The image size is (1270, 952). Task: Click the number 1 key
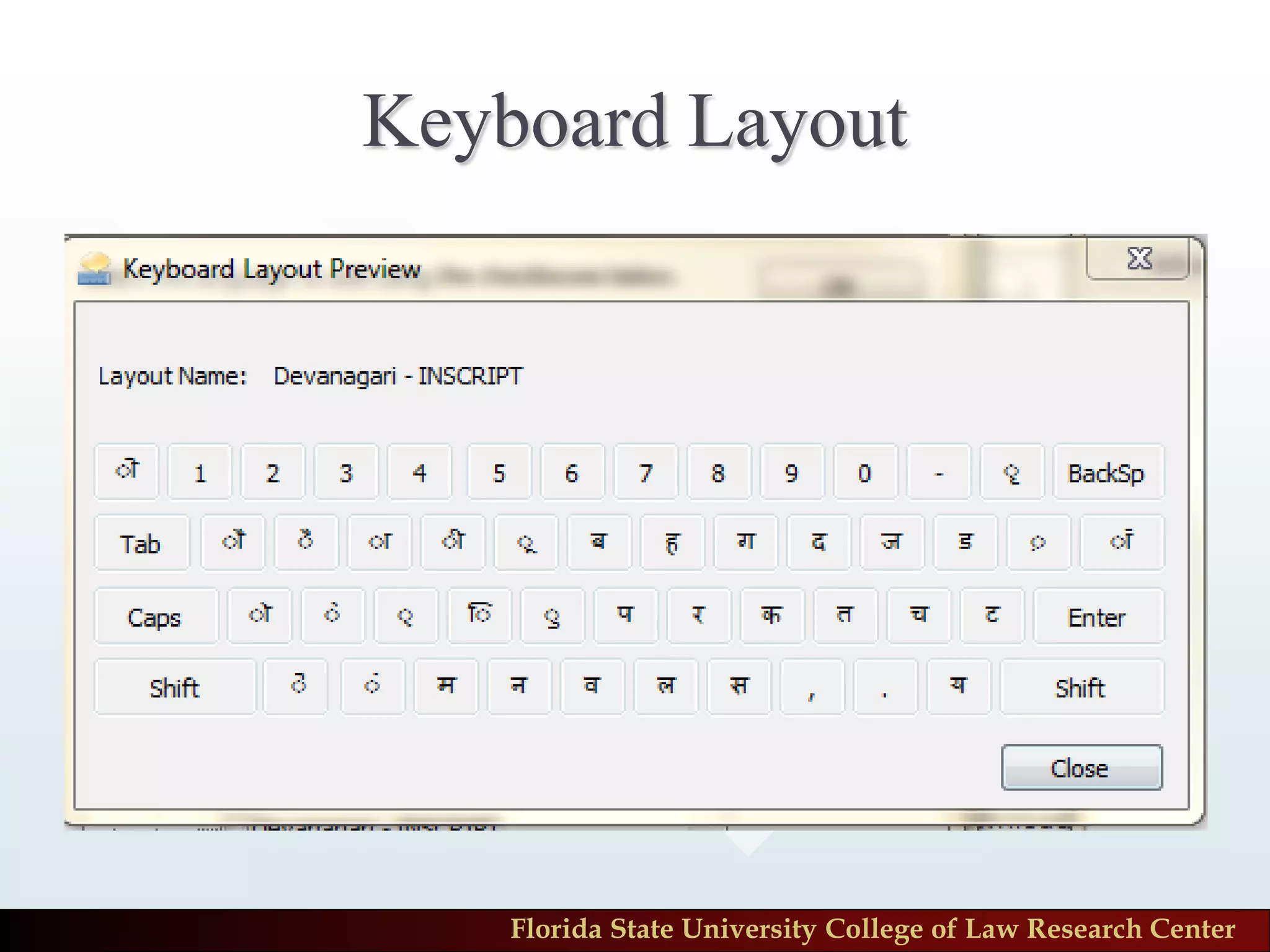click(200, 472)
